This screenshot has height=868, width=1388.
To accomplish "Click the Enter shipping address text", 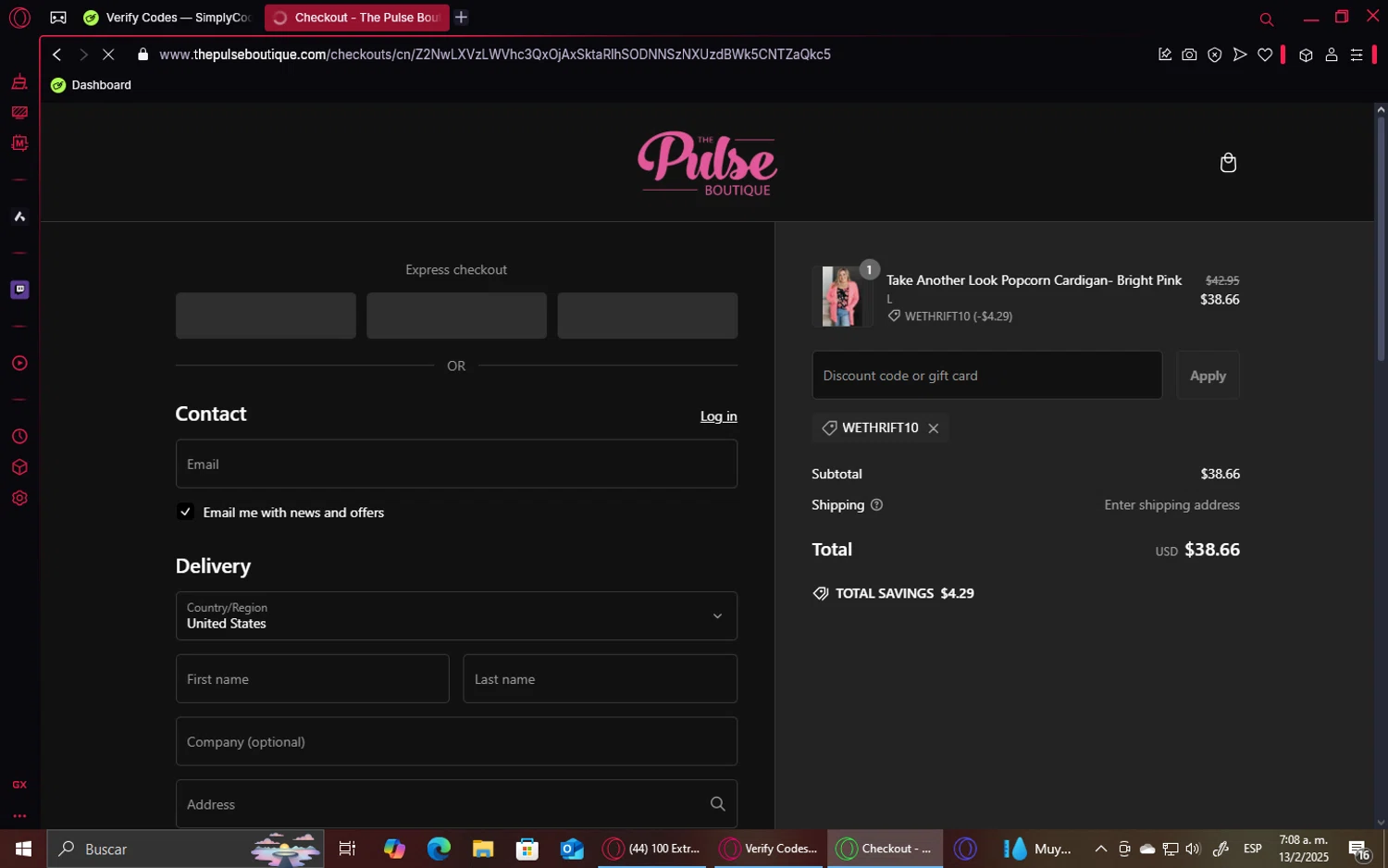I will (x=1171, y=505).
